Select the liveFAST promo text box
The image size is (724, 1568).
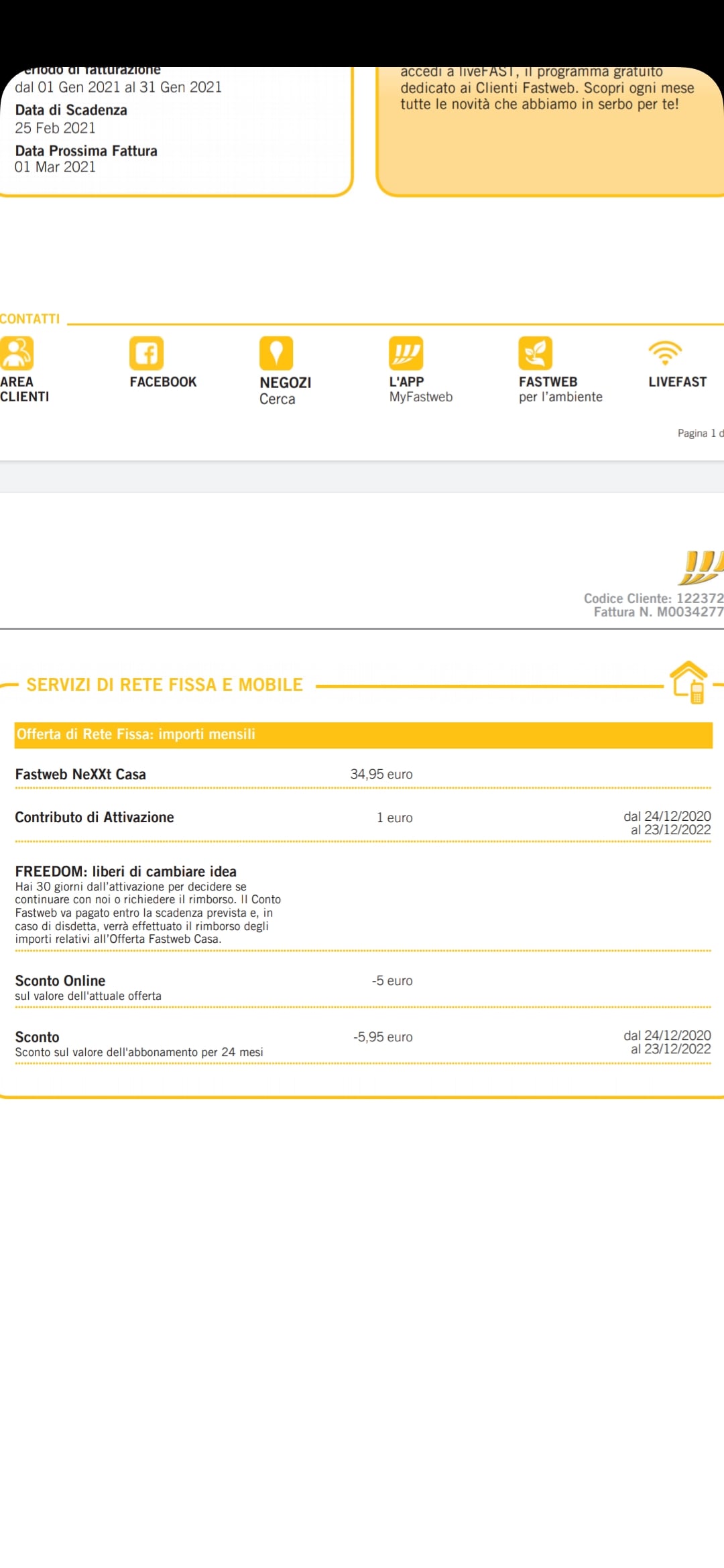pyautogui.click(x=550, y=131)
